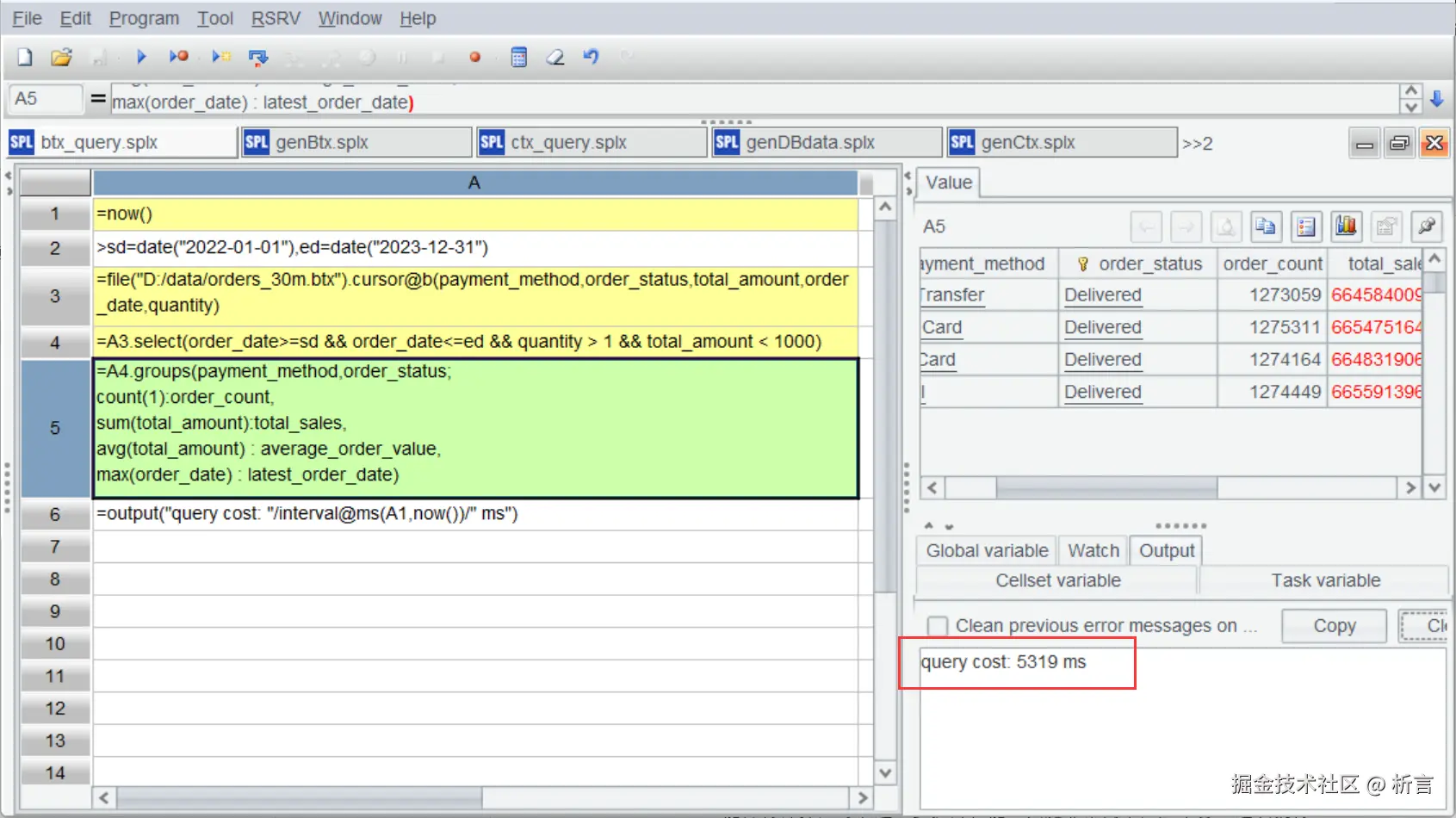Click the Copy value icon in Value panel
Screen dimensions: 1456x818
pyautogui.click(x=1265, y=226)
